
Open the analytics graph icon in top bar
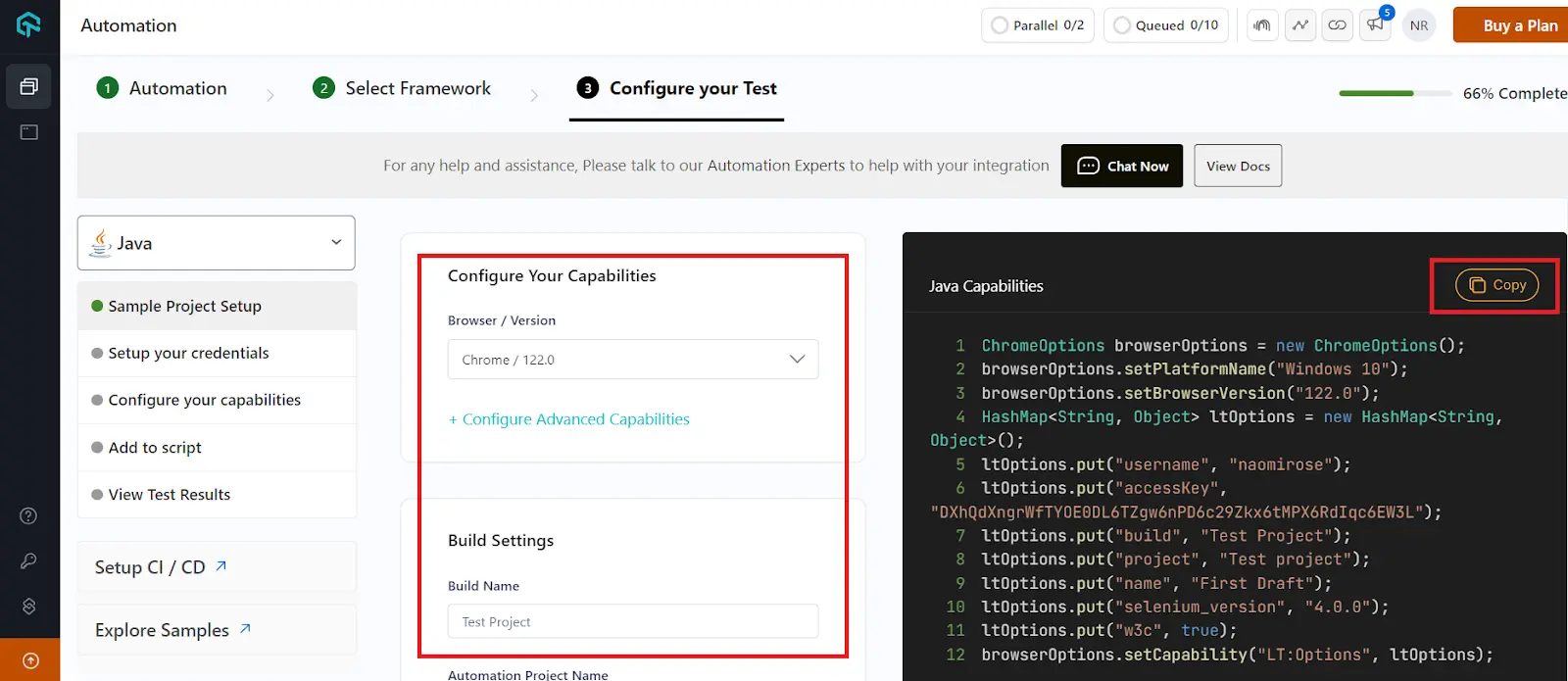click(x=1300, y=25)
